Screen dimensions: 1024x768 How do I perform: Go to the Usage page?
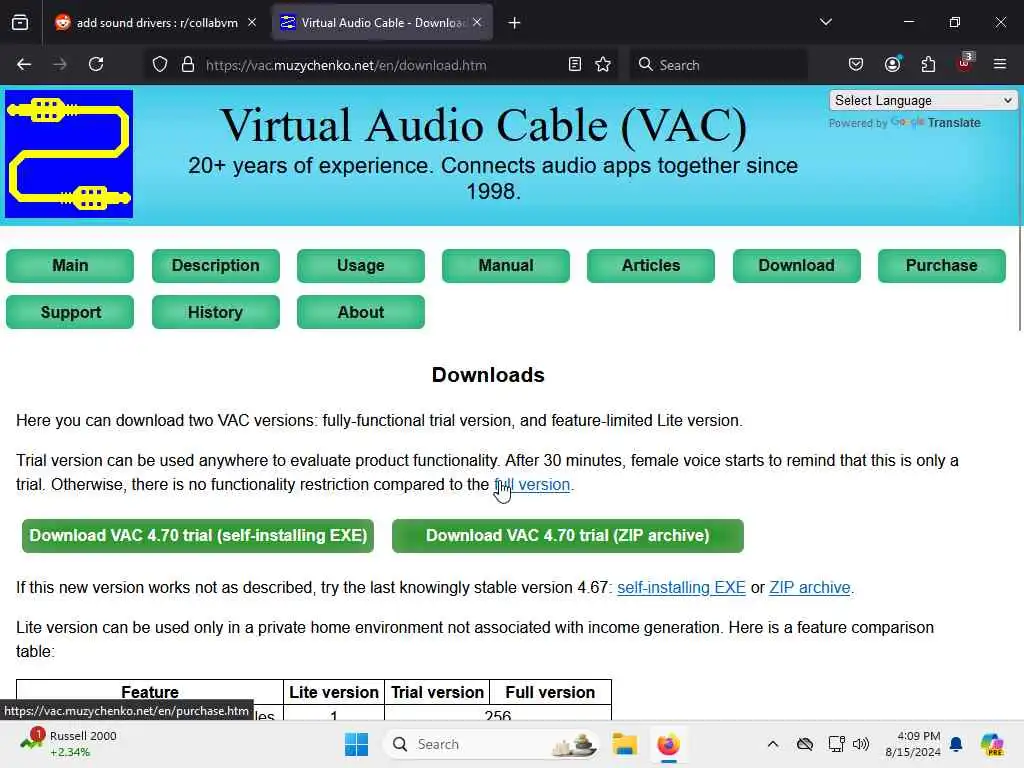360,266
